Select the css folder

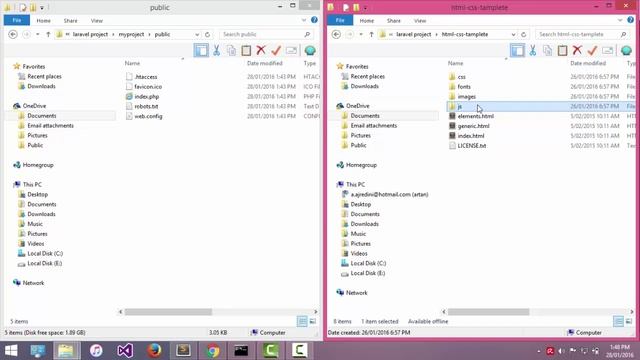click(x=461, y=77)
